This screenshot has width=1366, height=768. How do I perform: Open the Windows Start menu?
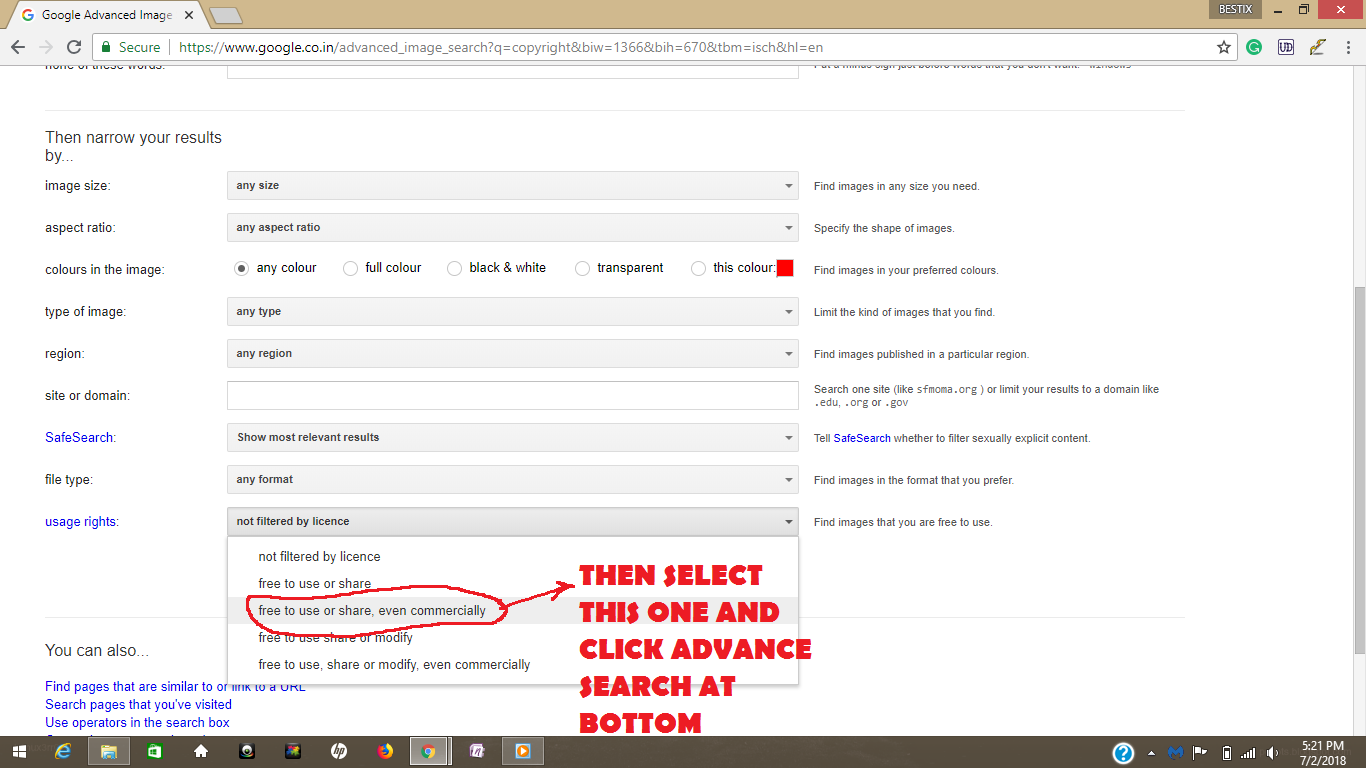[x=20, y=752]
